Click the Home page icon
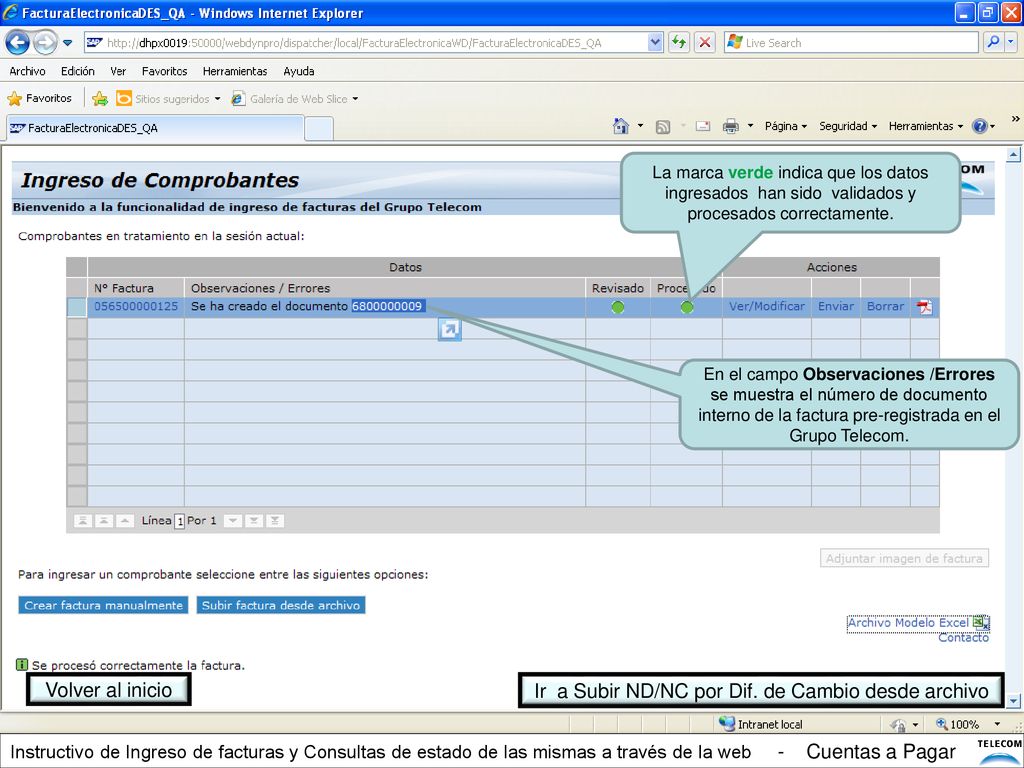 click(x=621, y=126)
